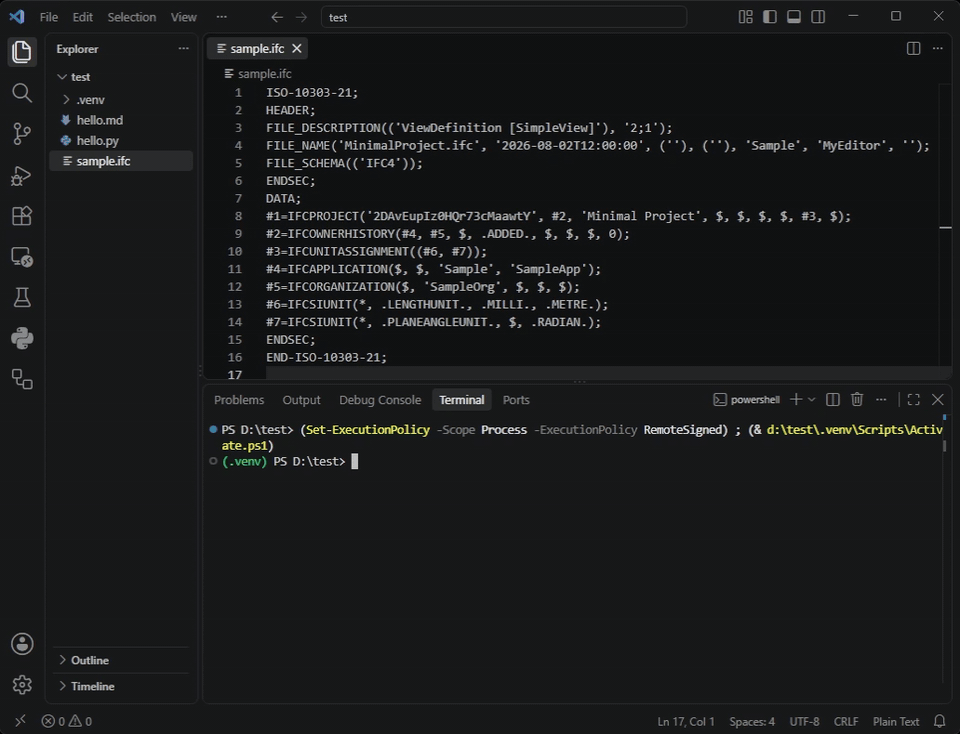Open the notifications bell
Image resolution: width=960 pixels, height=734 pixels.
coord(940,721)
